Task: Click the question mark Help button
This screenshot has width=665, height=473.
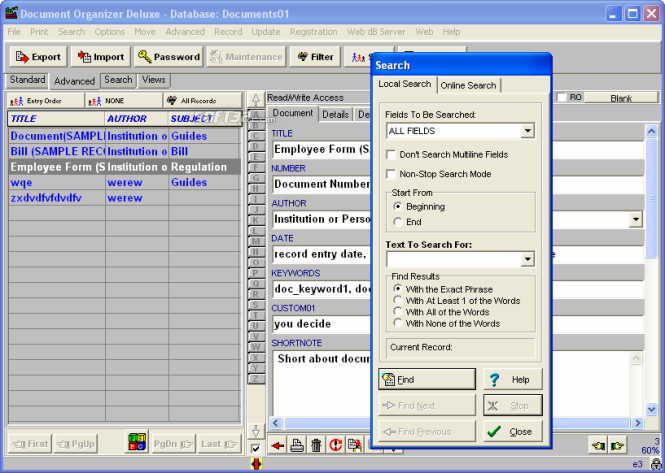Action: tap(513, 379)
